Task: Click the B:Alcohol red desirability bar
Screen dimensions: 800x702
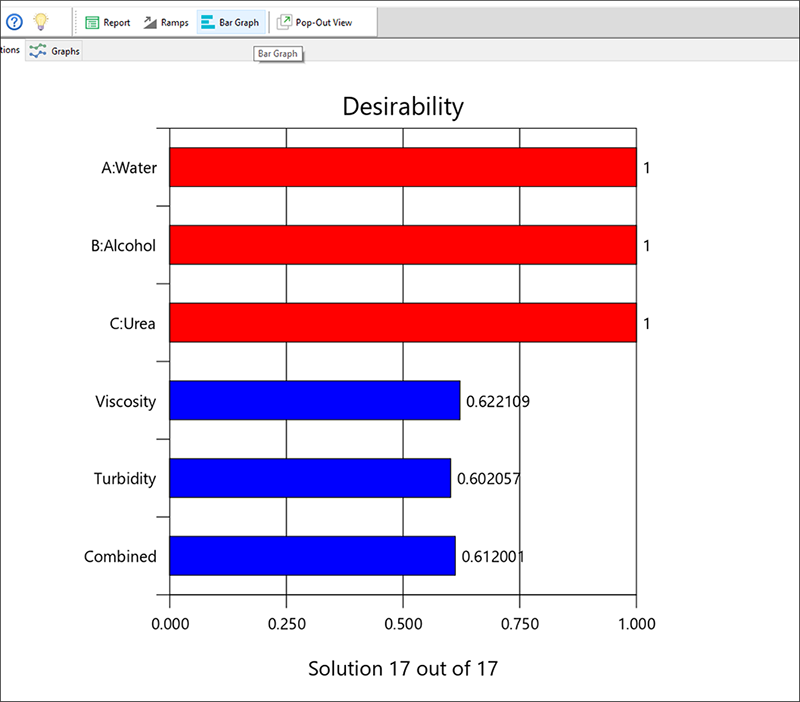Action: tap(403, 245)
